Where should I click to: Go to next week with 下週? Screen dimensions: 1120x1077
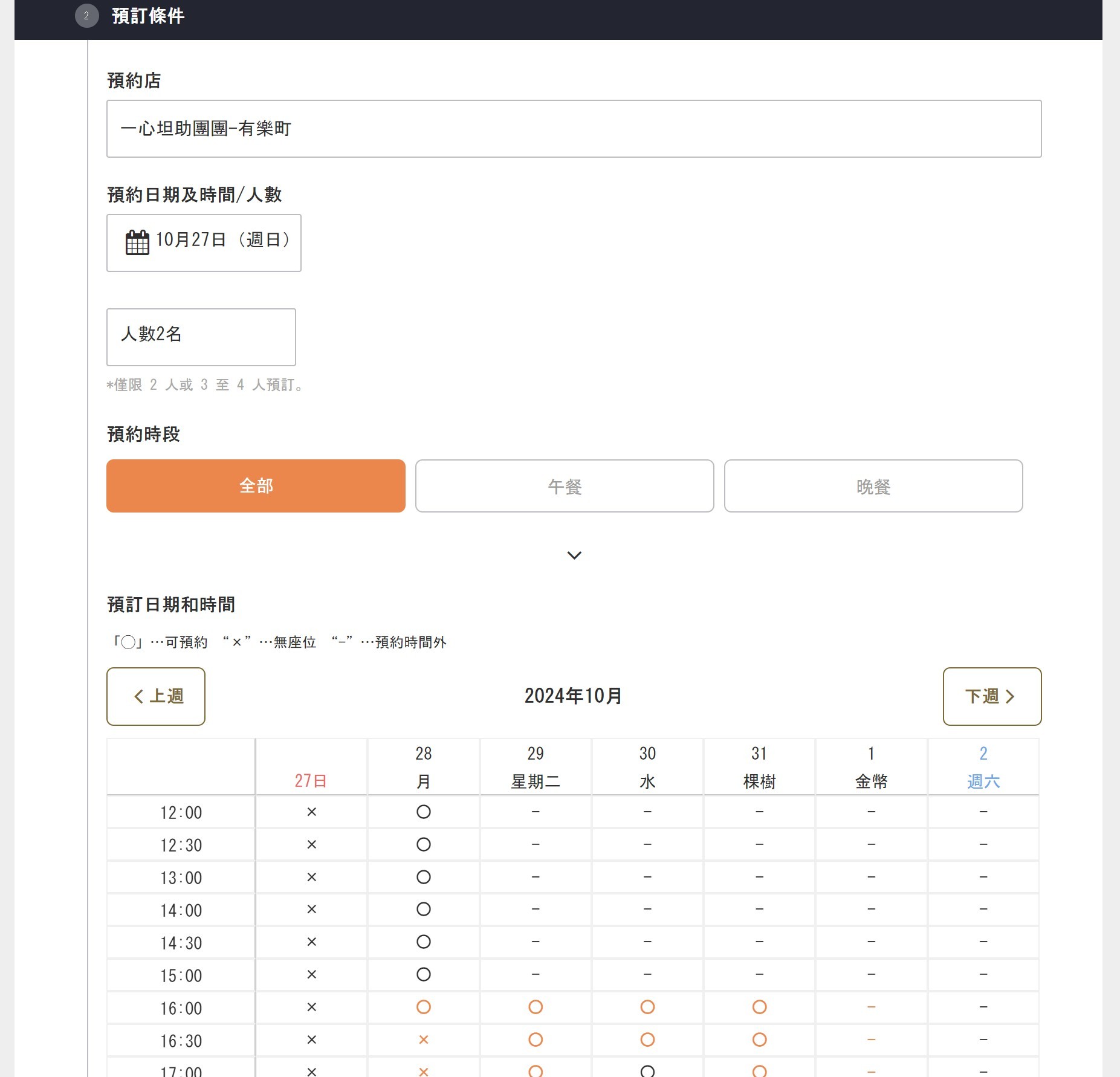(x=992, y=696)
